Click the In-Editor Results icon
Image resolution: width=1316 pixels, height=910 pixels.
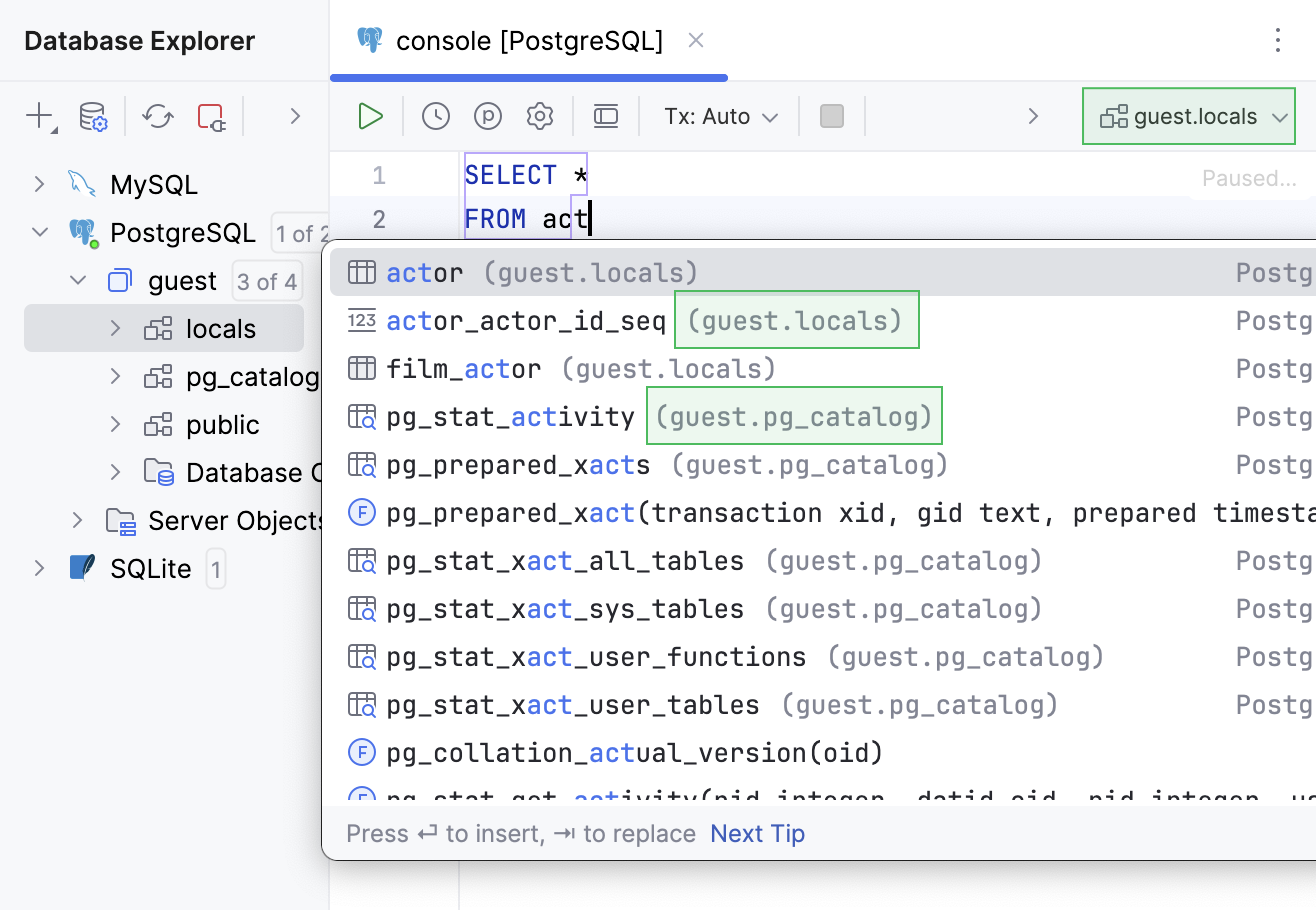[x=606, y=116]
